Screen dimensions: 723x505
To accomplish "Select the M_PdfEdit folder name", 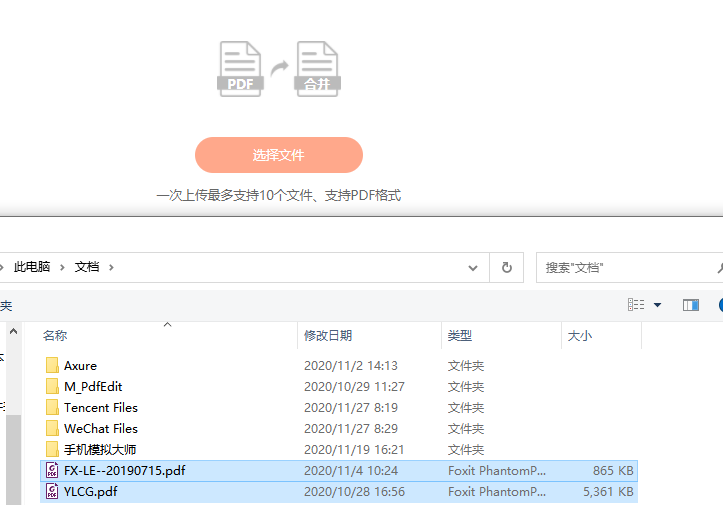I will (x=93, y=387).
